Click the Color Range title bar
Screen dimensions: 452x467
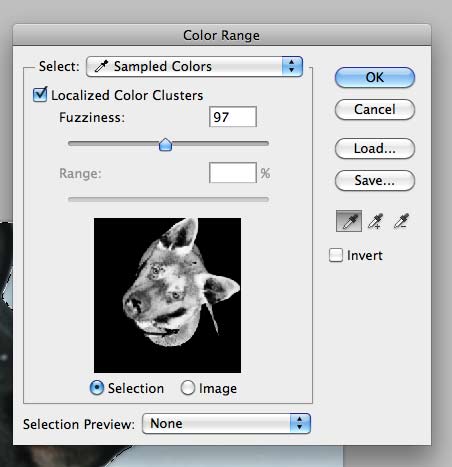tap(222, 35)
